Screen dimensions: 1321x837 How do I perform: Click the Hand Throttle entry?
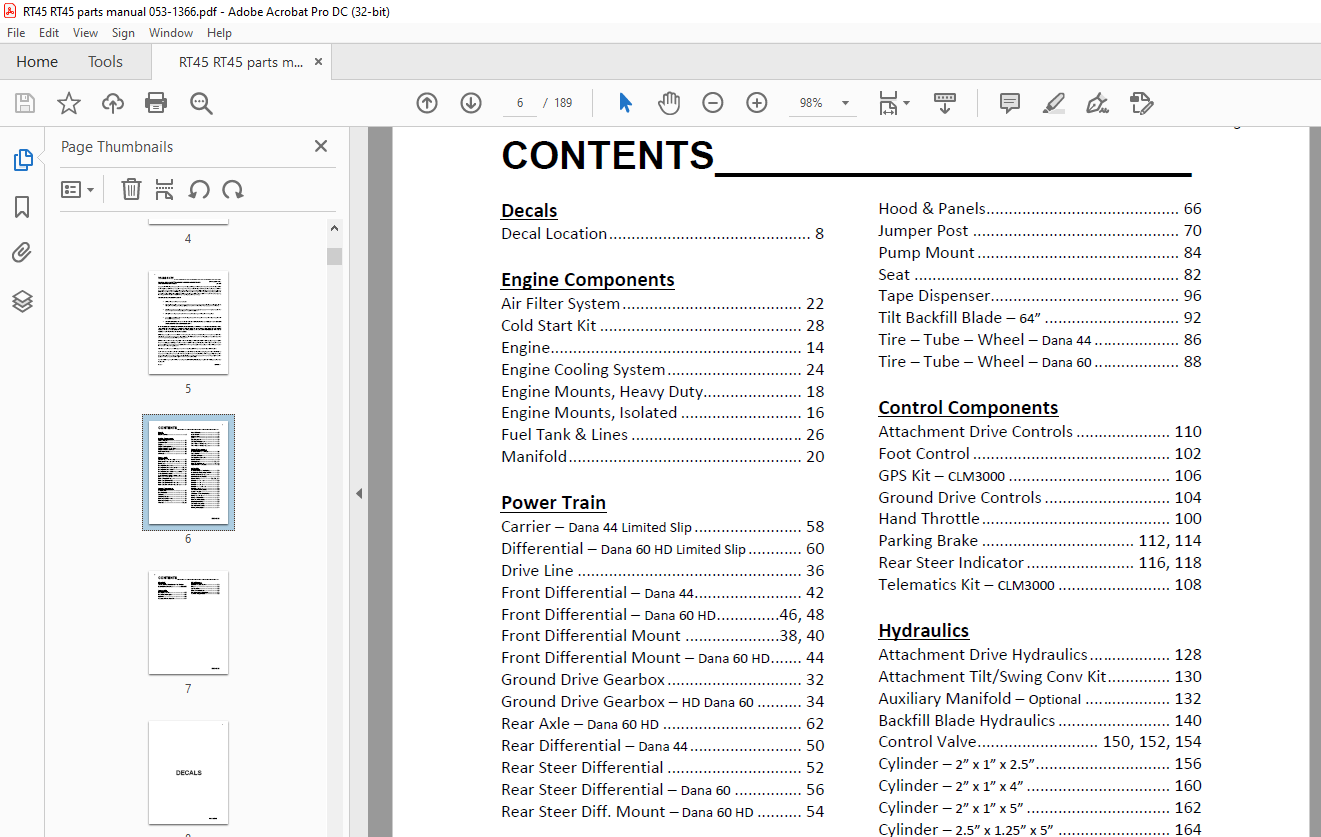pyautogui.click(x=1040, y=519)
